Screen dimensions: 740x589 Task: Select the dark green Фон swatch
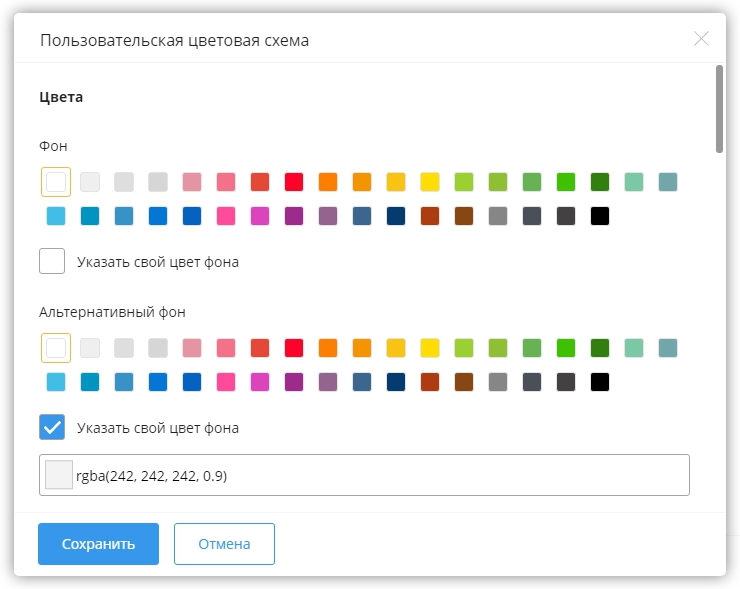point(600,182)
